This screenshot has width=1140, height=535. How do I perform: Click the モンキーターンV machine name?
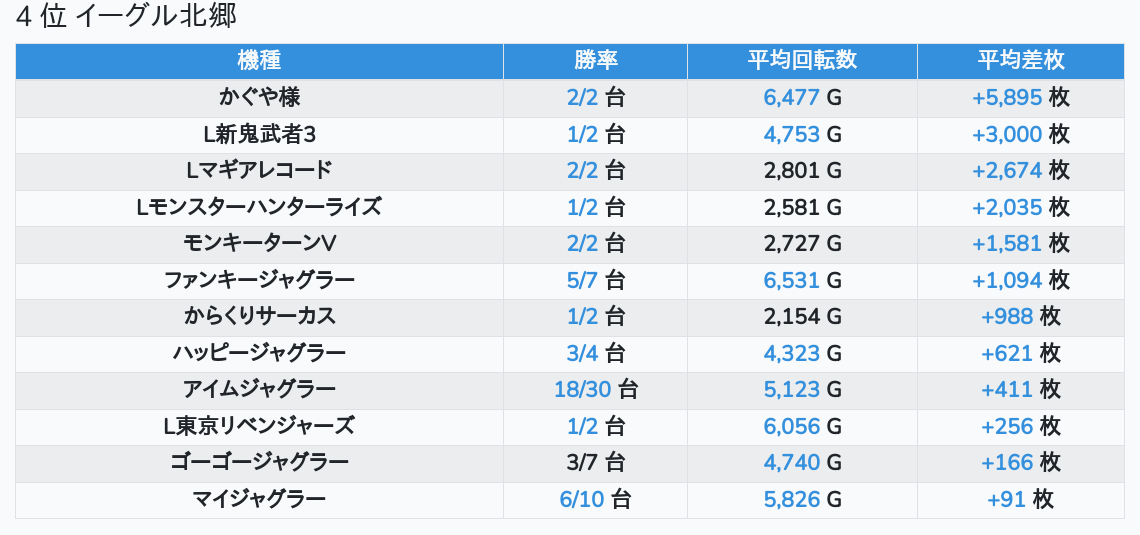(259, 244)
